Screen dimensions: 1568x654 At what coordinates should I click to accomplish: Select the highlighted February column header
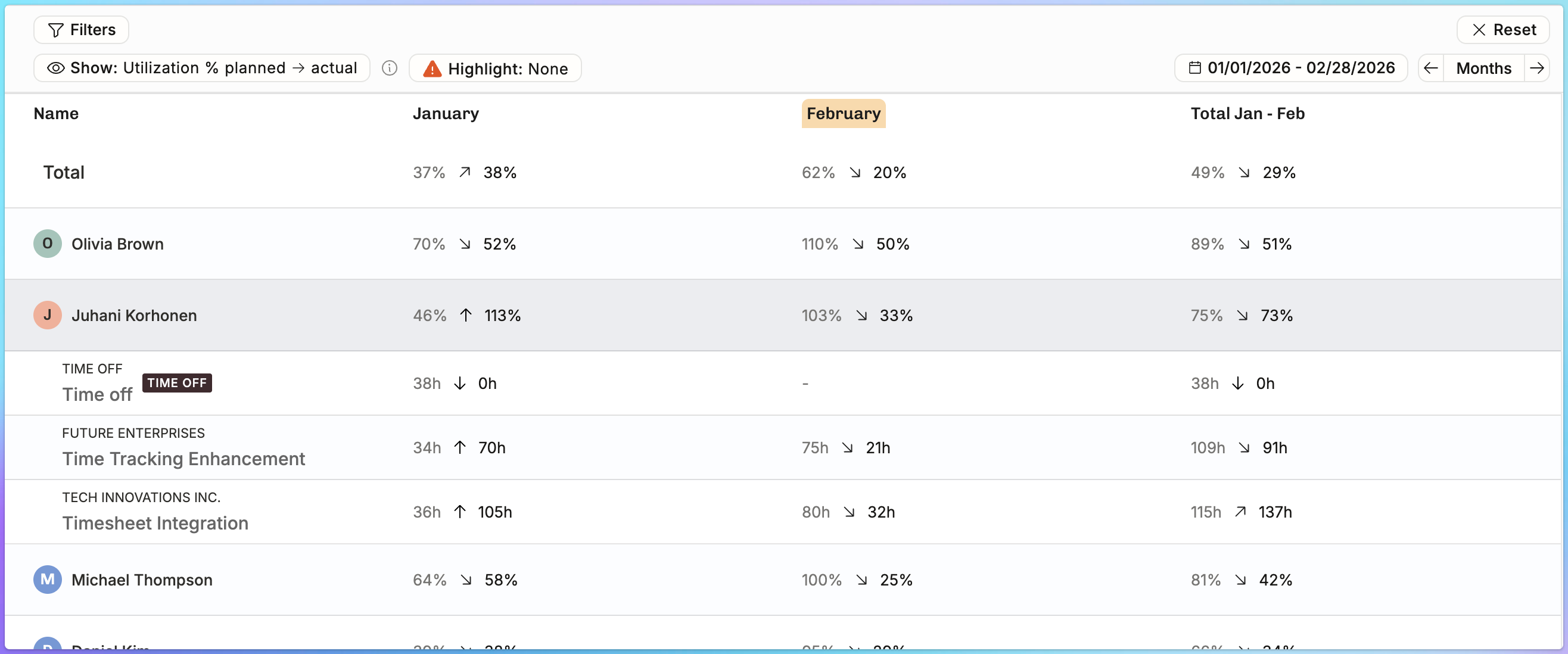pos(843,114)
